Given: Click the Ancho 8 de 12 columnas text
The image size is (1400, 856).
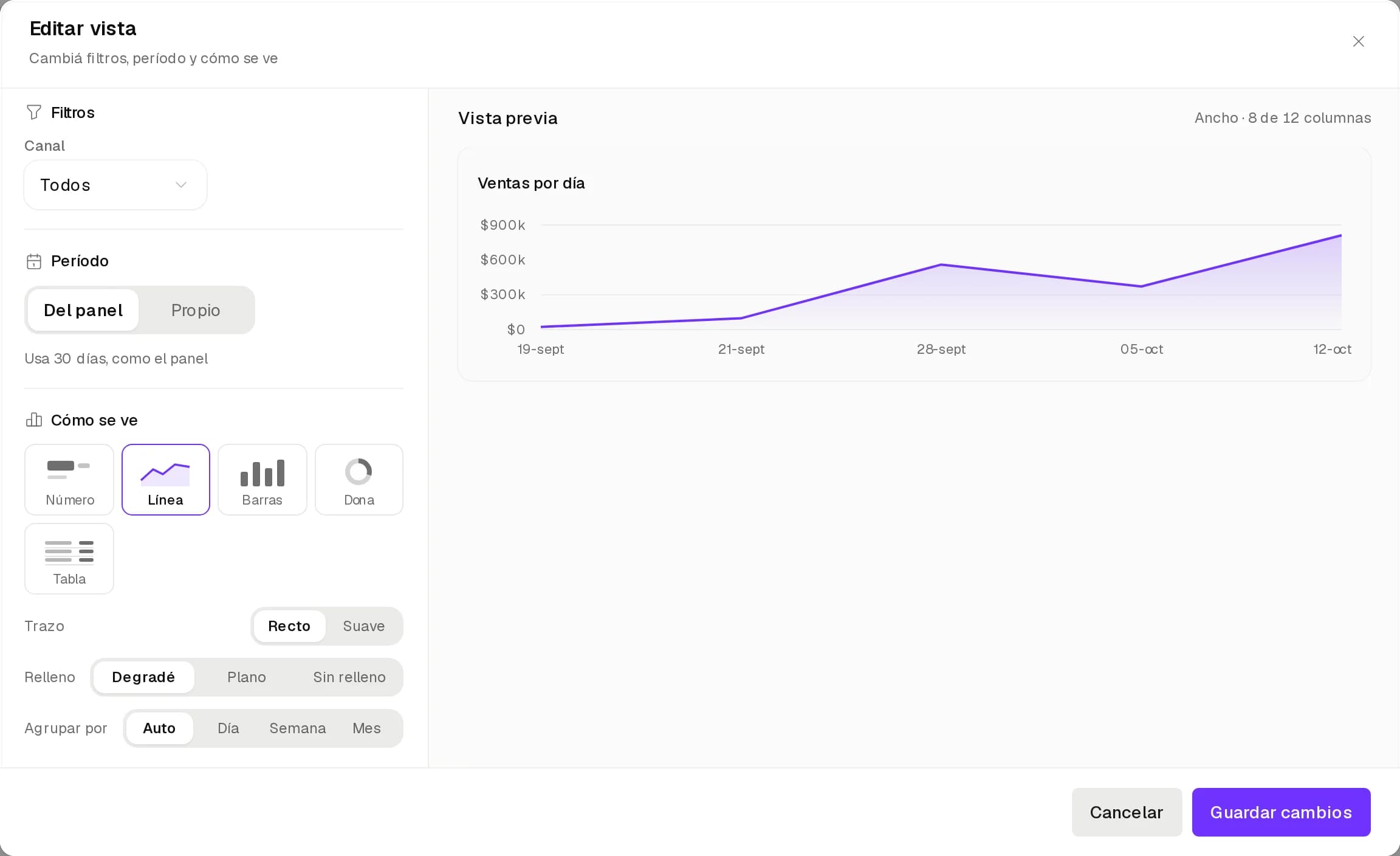Looking at the screenshot, I should point(1283,118).
